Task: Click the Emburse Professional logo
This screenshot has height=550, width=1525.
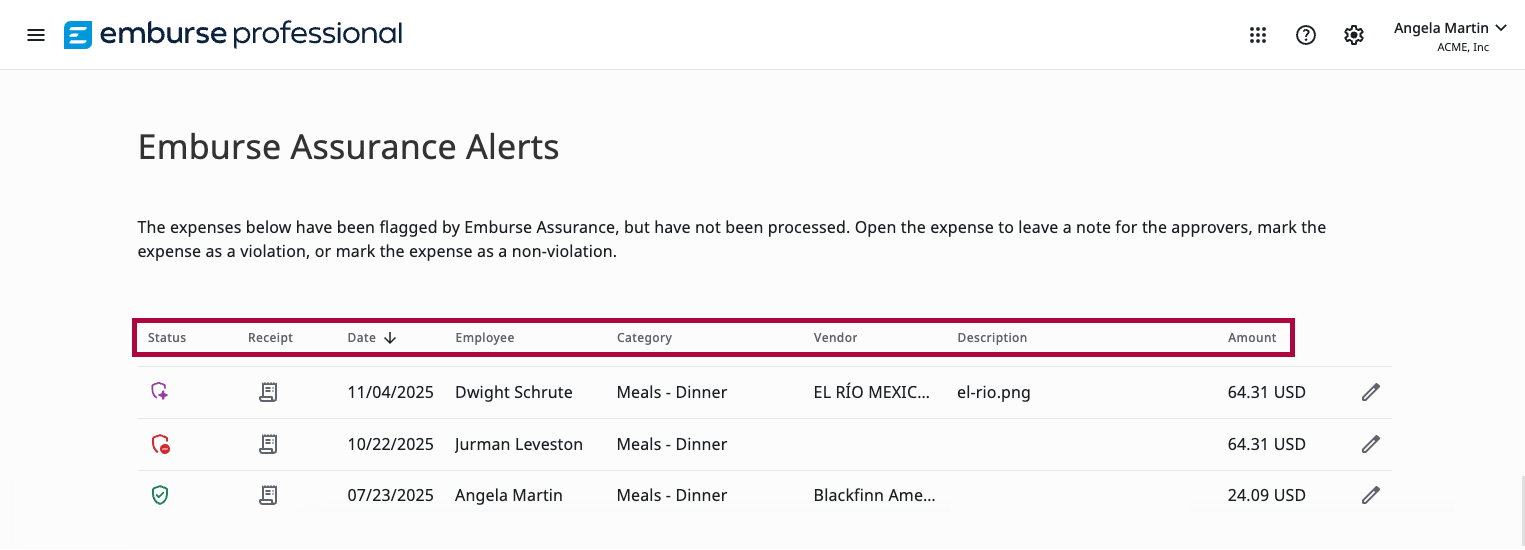Action: pyautogui.click(x=233, y=35)
